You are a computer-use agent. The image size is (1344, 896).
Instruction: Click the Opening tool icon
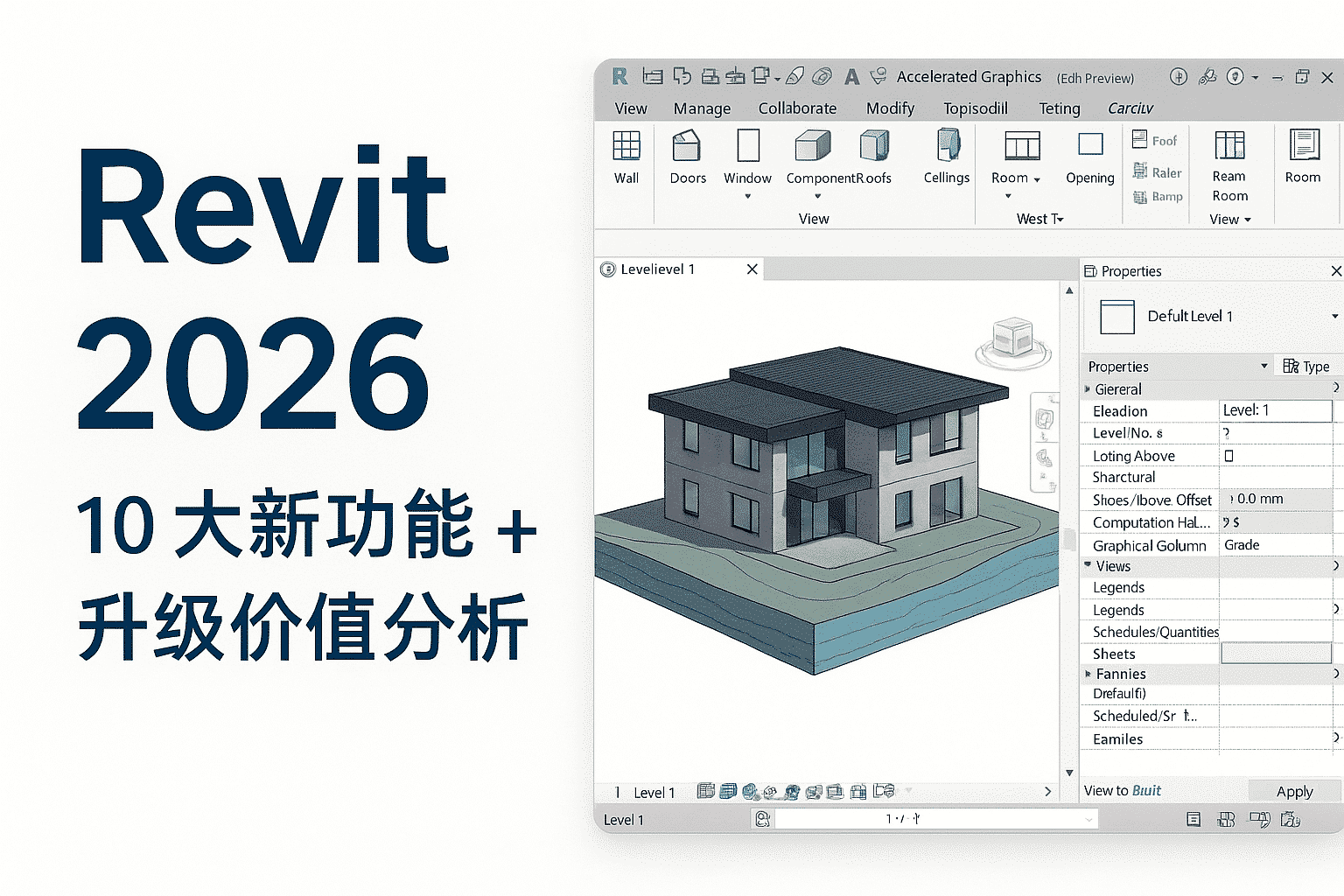tap(1090, 145)
